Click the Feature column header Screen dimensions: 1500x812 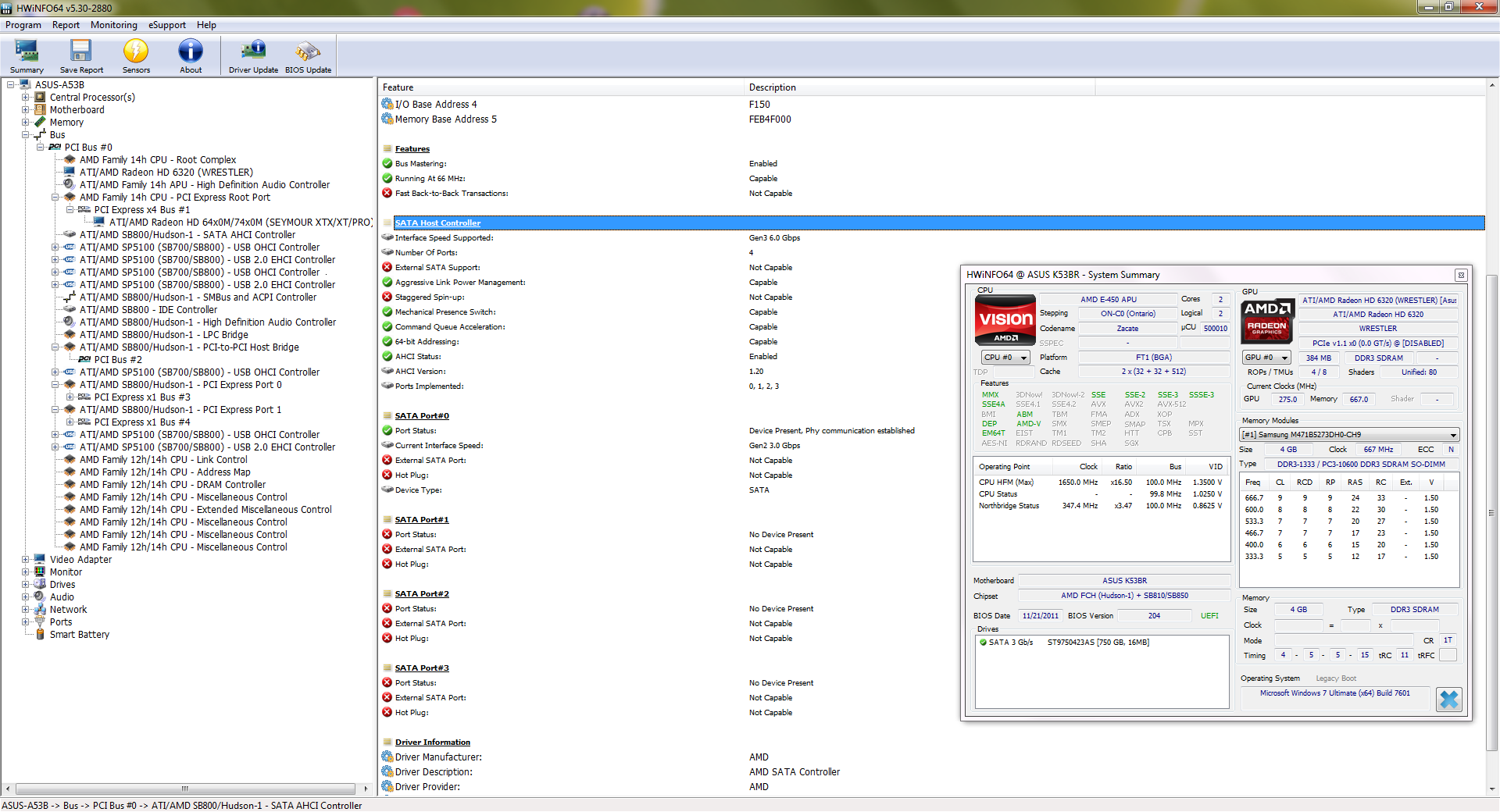click(x=561, y=87)
